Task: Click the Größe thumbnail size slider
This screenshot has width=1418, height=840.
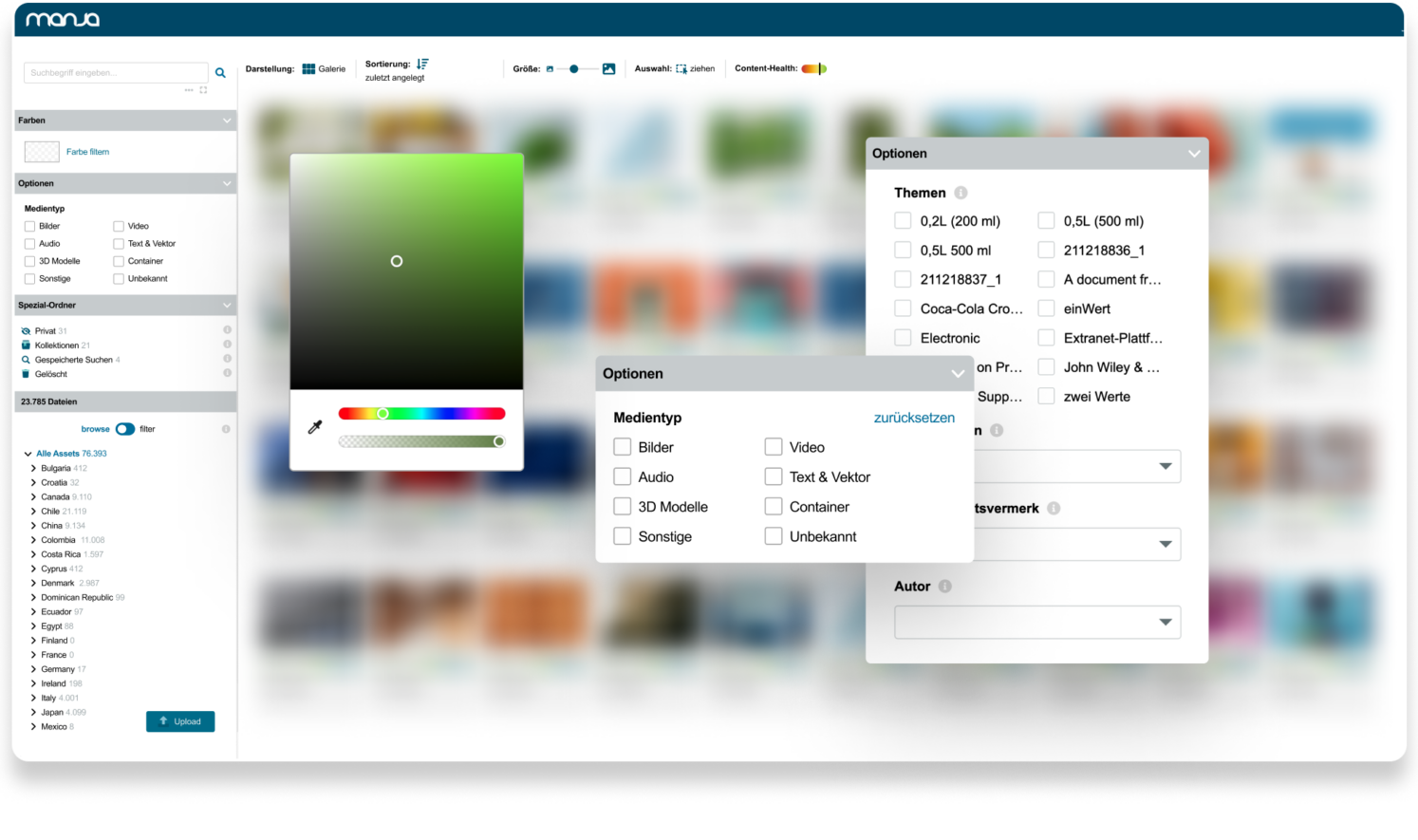Action: pos(576,69)
